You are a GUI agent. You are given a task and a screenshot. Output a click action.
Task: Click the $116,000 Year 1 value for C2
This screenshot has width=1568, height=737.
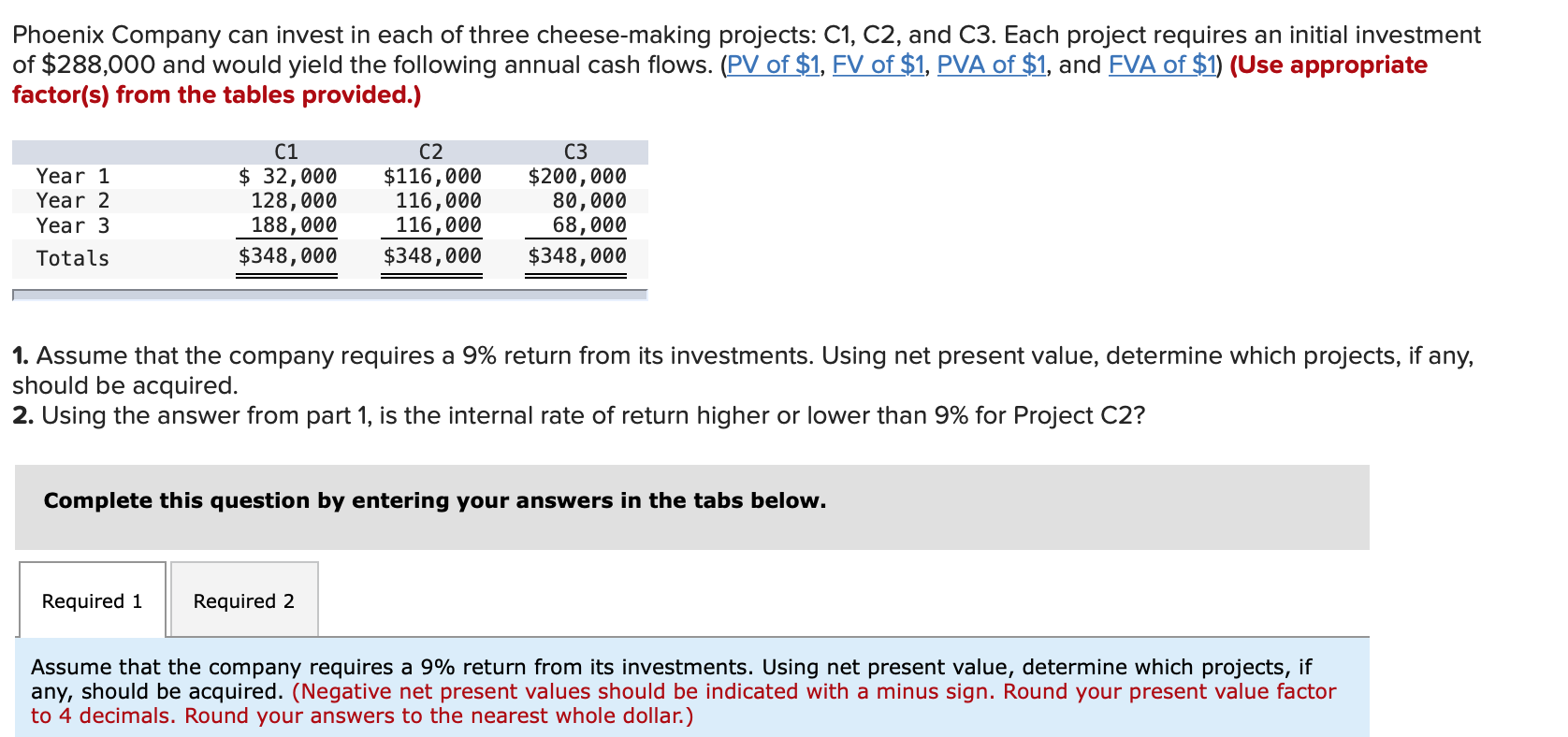(431, 175)
